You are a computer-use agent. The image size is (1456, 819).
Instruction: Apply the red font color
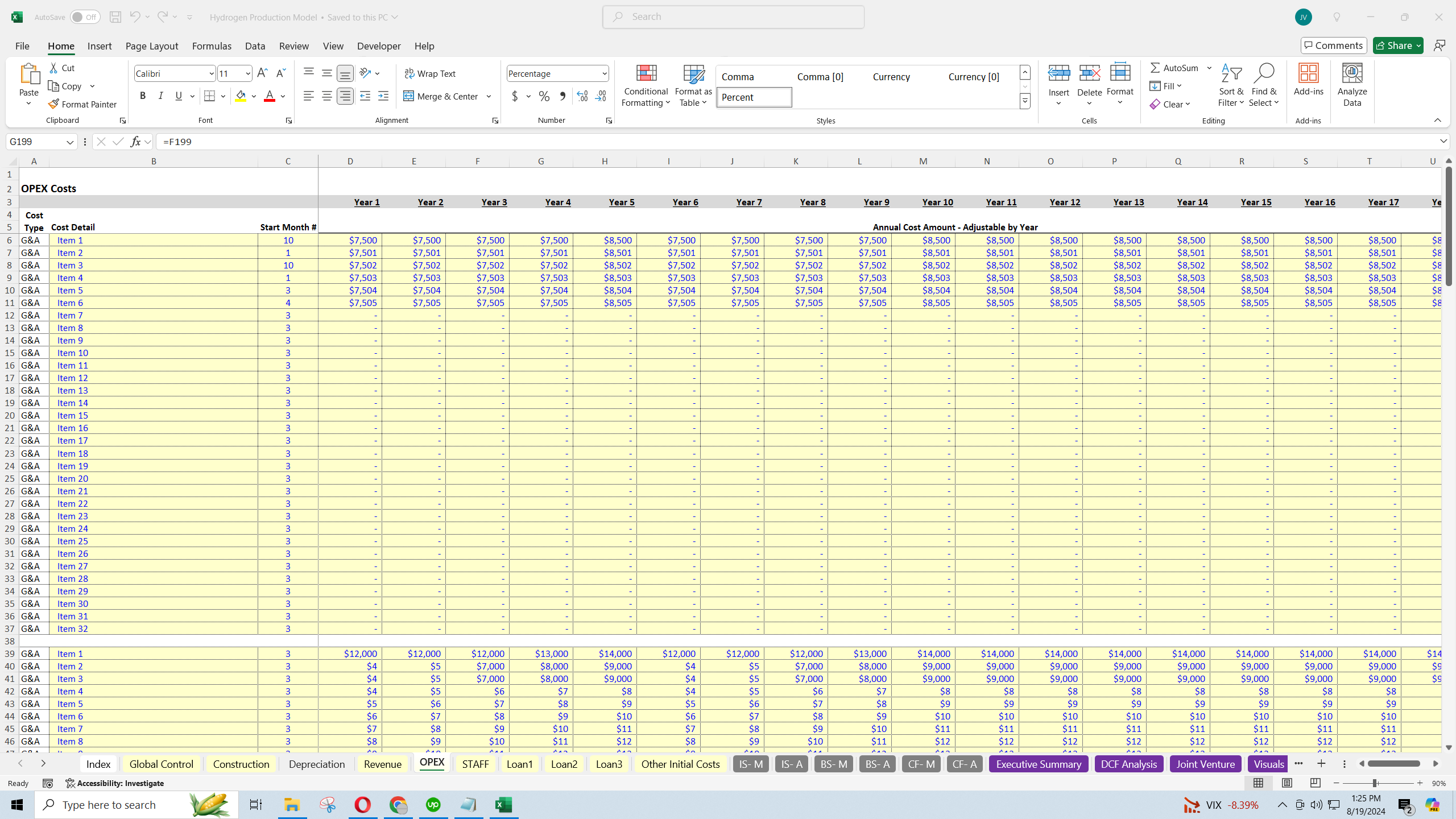pos(270,96)
